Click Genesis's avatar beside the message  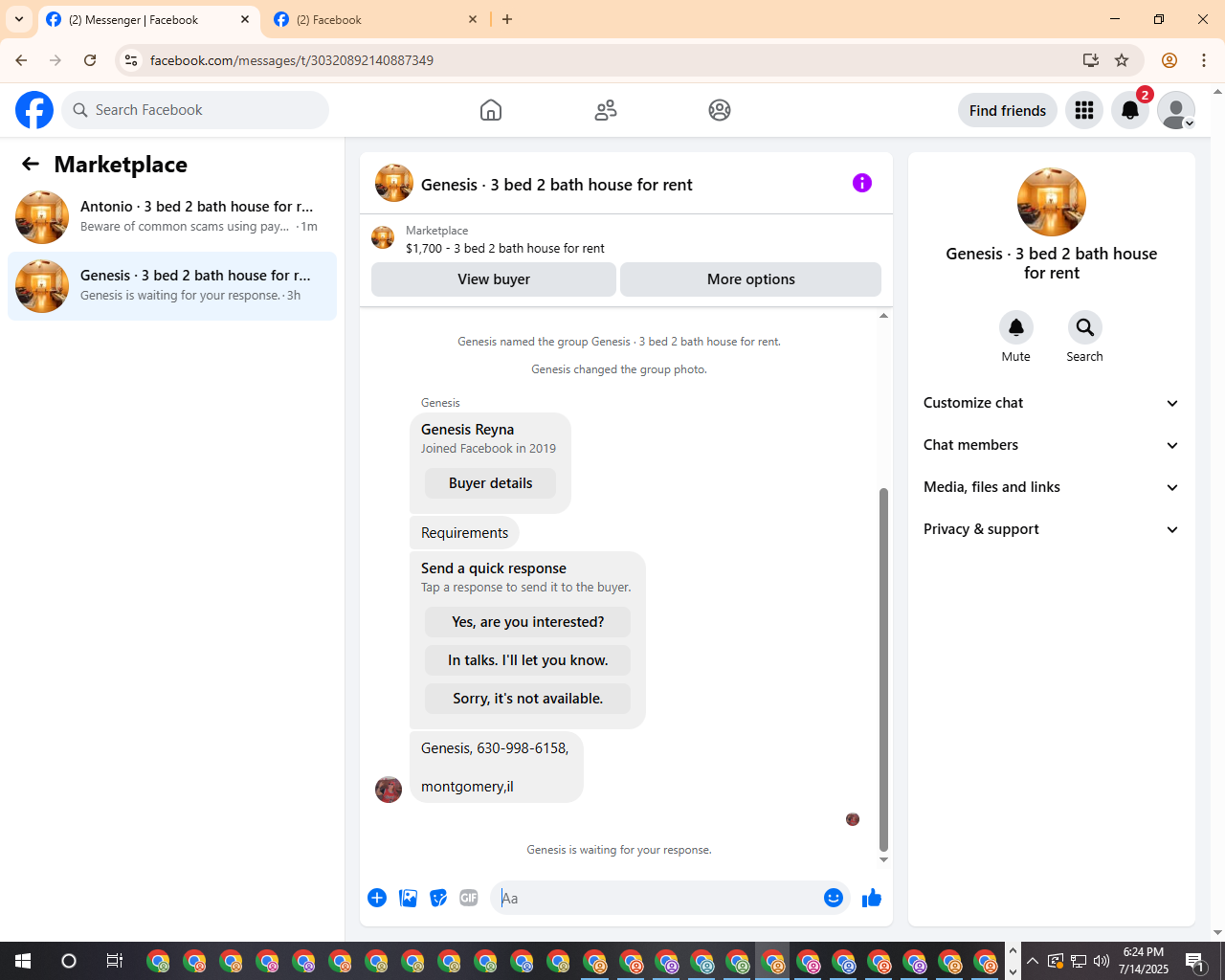[x=389, y=790]
